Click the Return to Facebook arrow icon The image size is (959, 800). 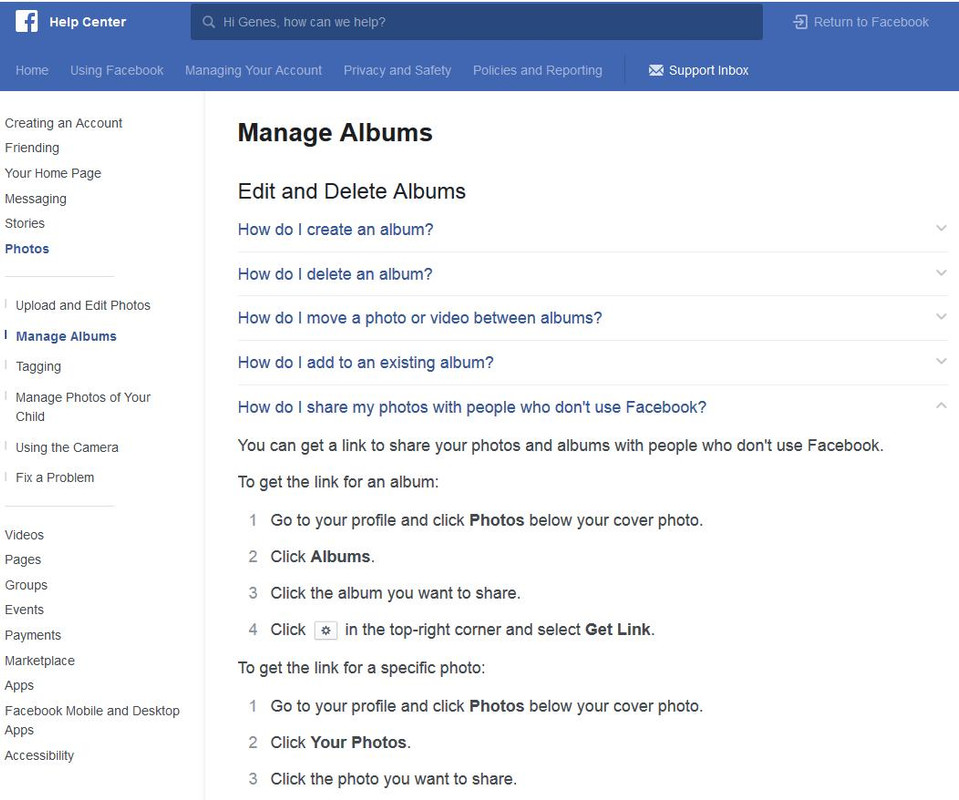coord(800,22)
